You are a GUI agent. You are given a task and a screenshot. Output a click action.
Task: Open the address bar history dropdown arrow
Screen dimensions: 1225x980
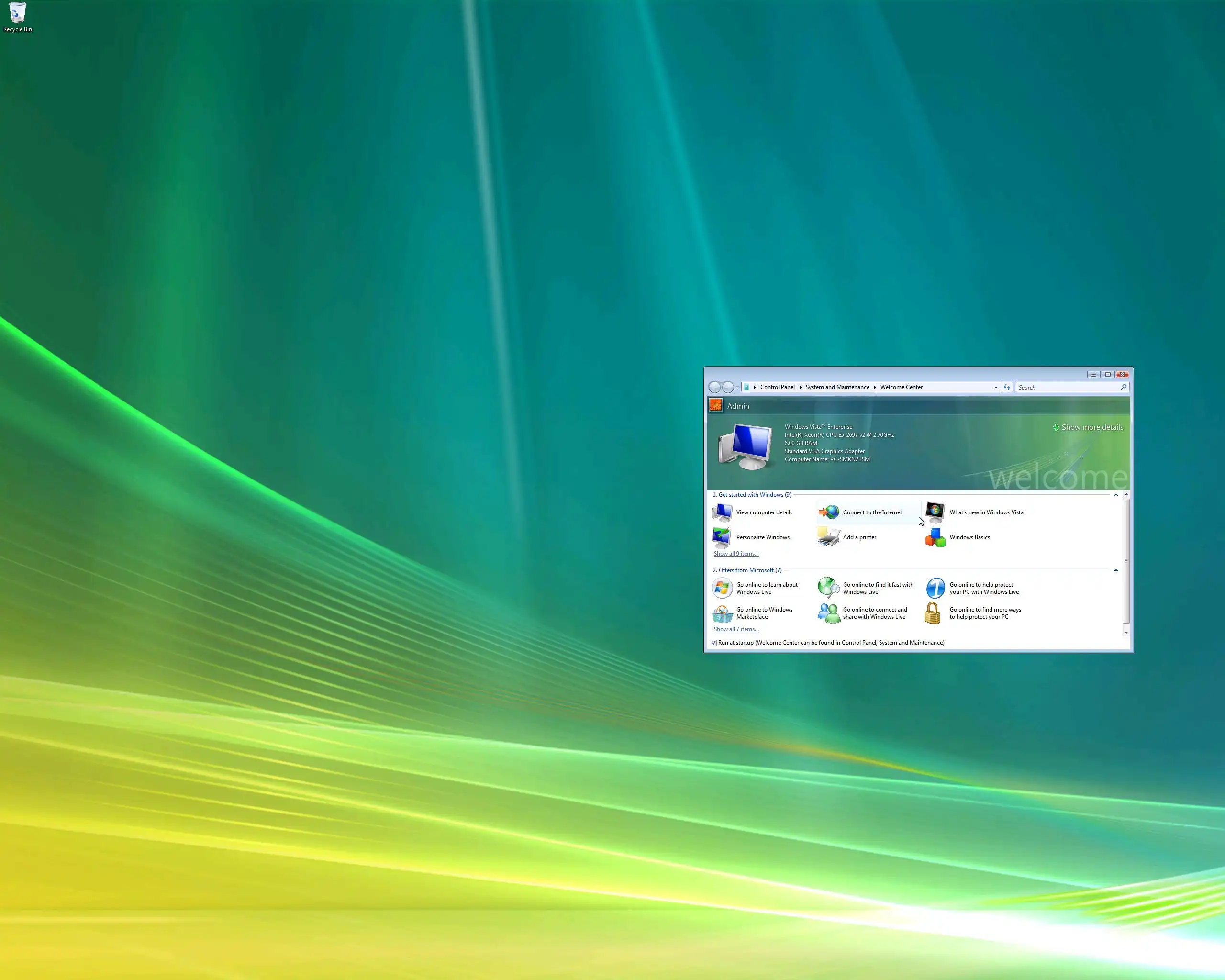pos(996,388)
